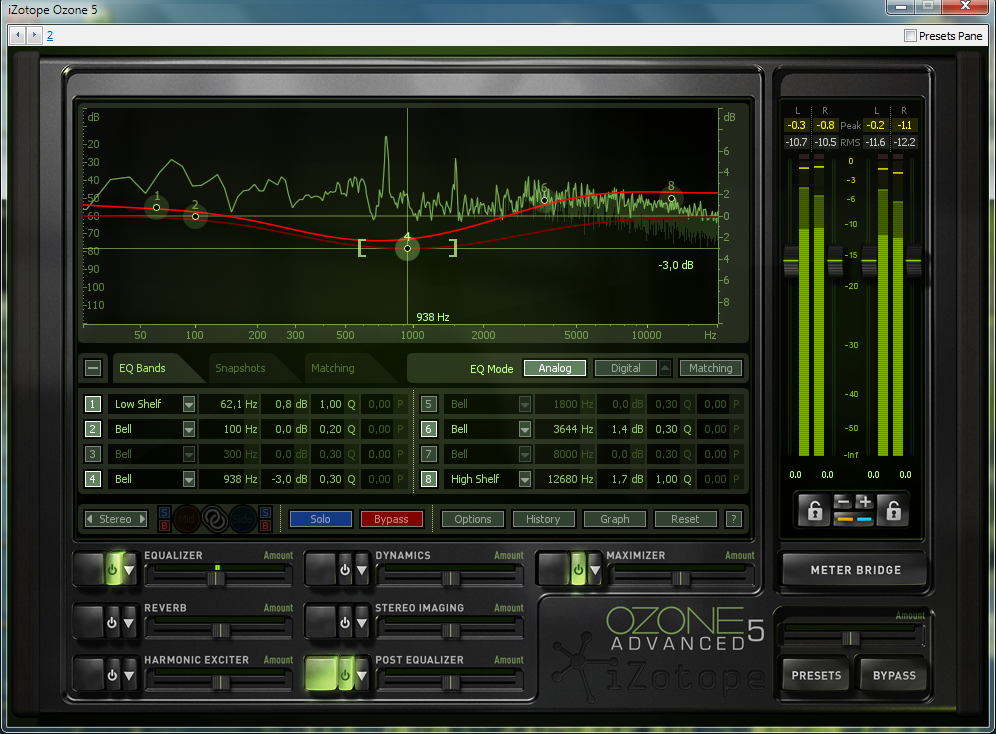Image resolution: width=996 pixels, height=734 pixels.
Task: Select Matching EQ mode beside Digital
Action: 711,368
